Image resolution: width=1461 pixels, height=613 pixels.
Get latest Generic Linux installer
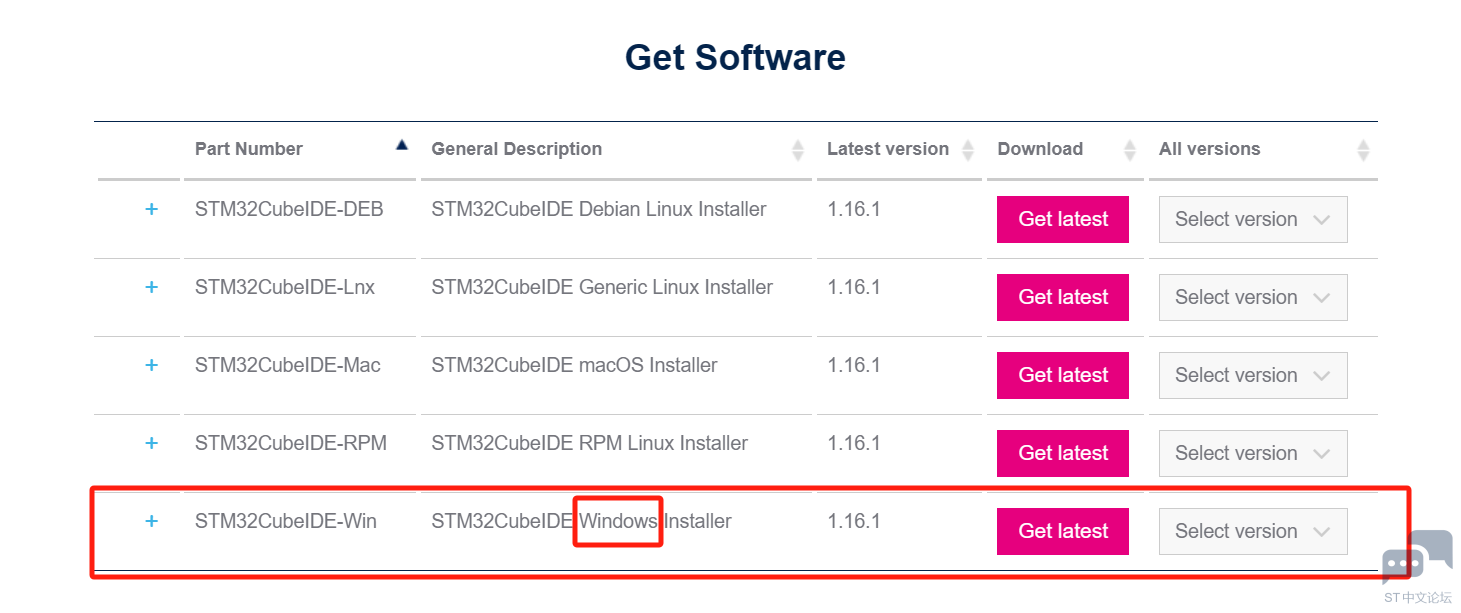(1063, 297)
